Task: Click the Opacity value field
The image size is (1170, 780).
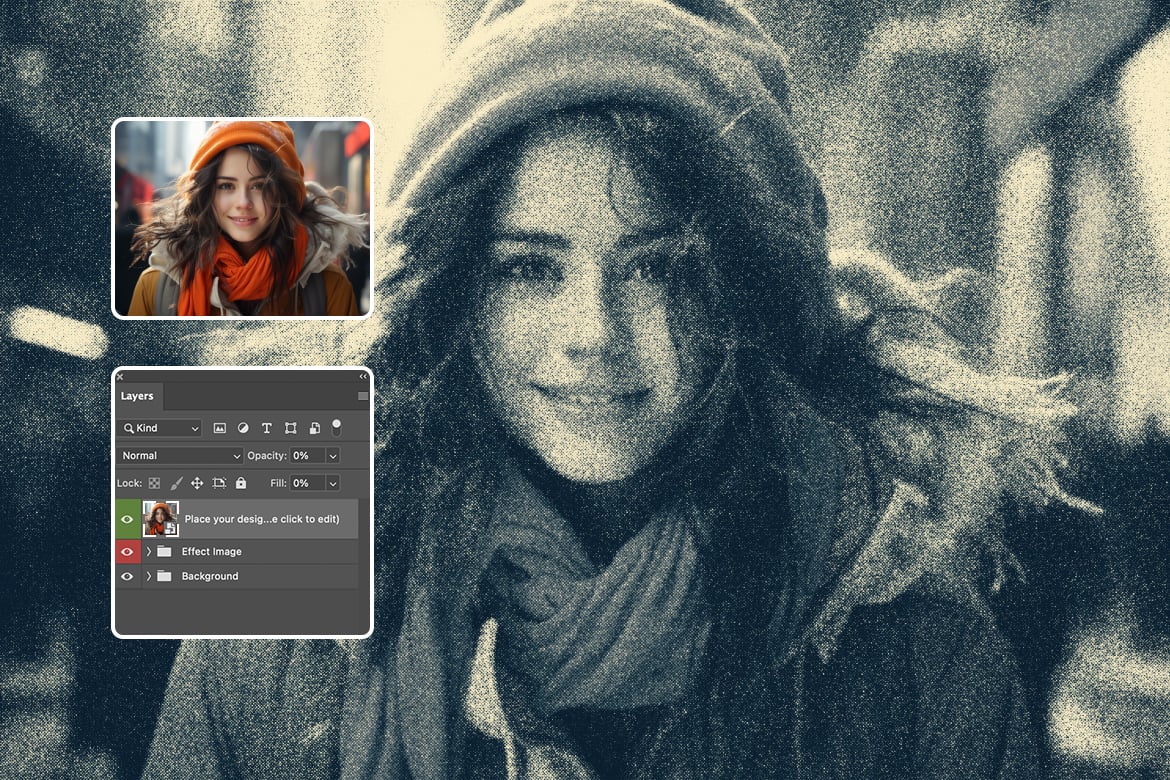Action: (x=307, y=455)
